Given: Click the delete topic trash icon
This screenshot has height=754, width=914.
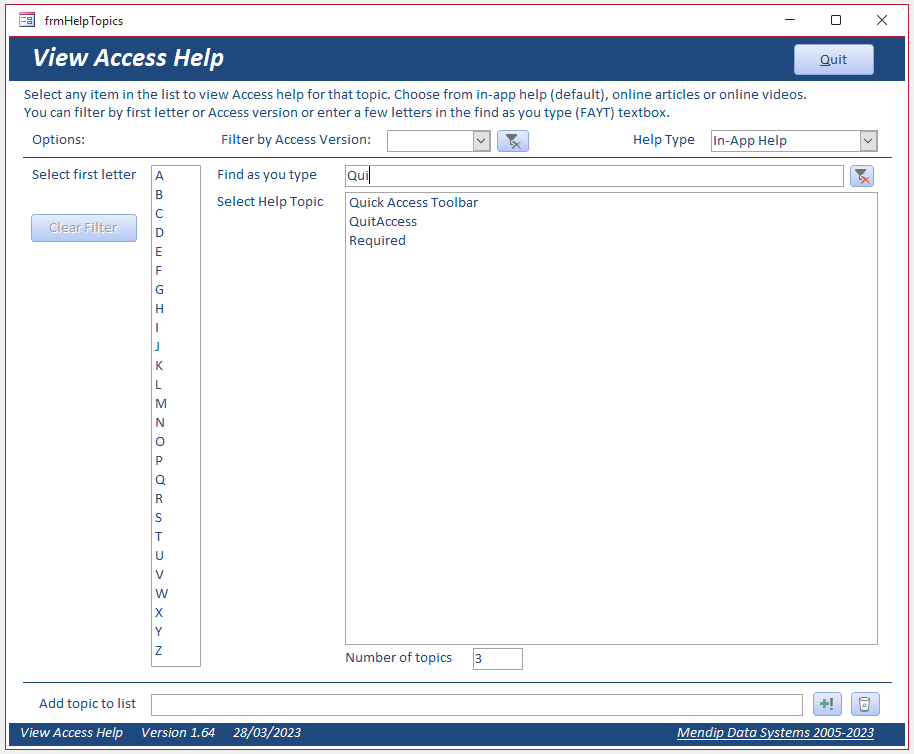Looking at the screenshot, I should click(x=865, y=704).
